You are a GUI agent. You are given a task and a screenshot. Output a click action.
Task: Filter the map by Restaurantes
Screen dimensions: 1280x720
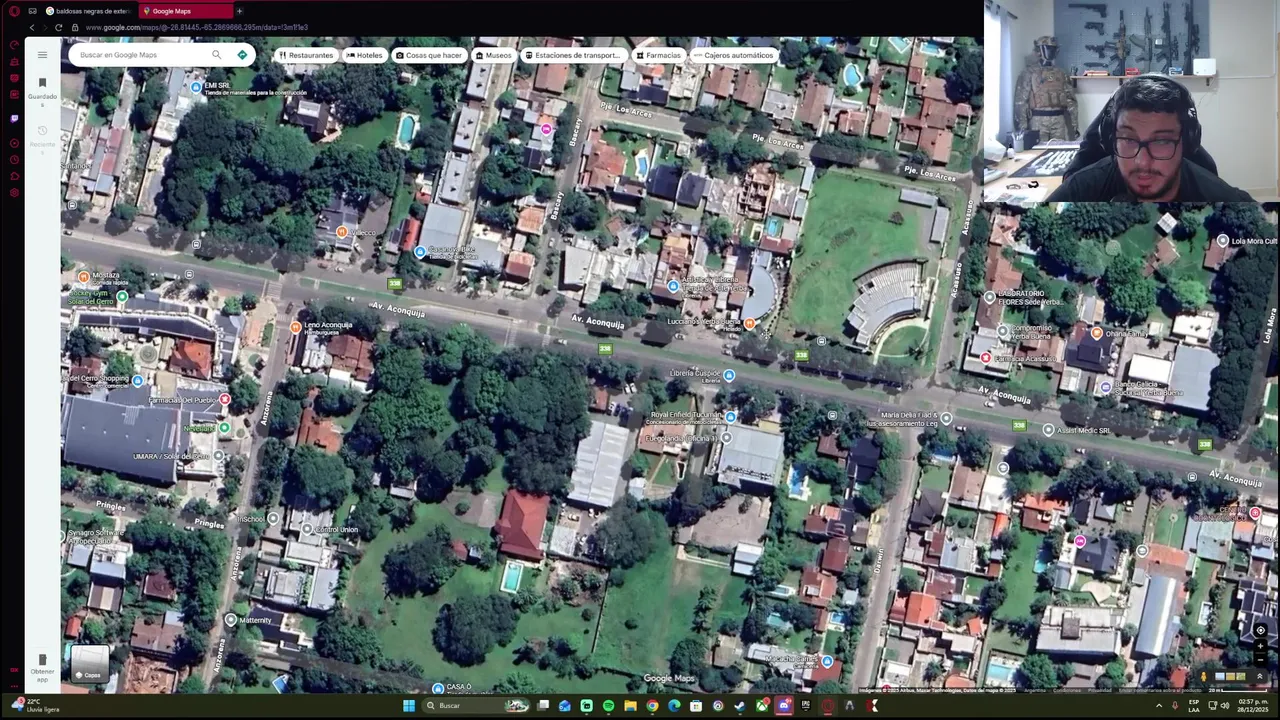[x=306, y=55]
